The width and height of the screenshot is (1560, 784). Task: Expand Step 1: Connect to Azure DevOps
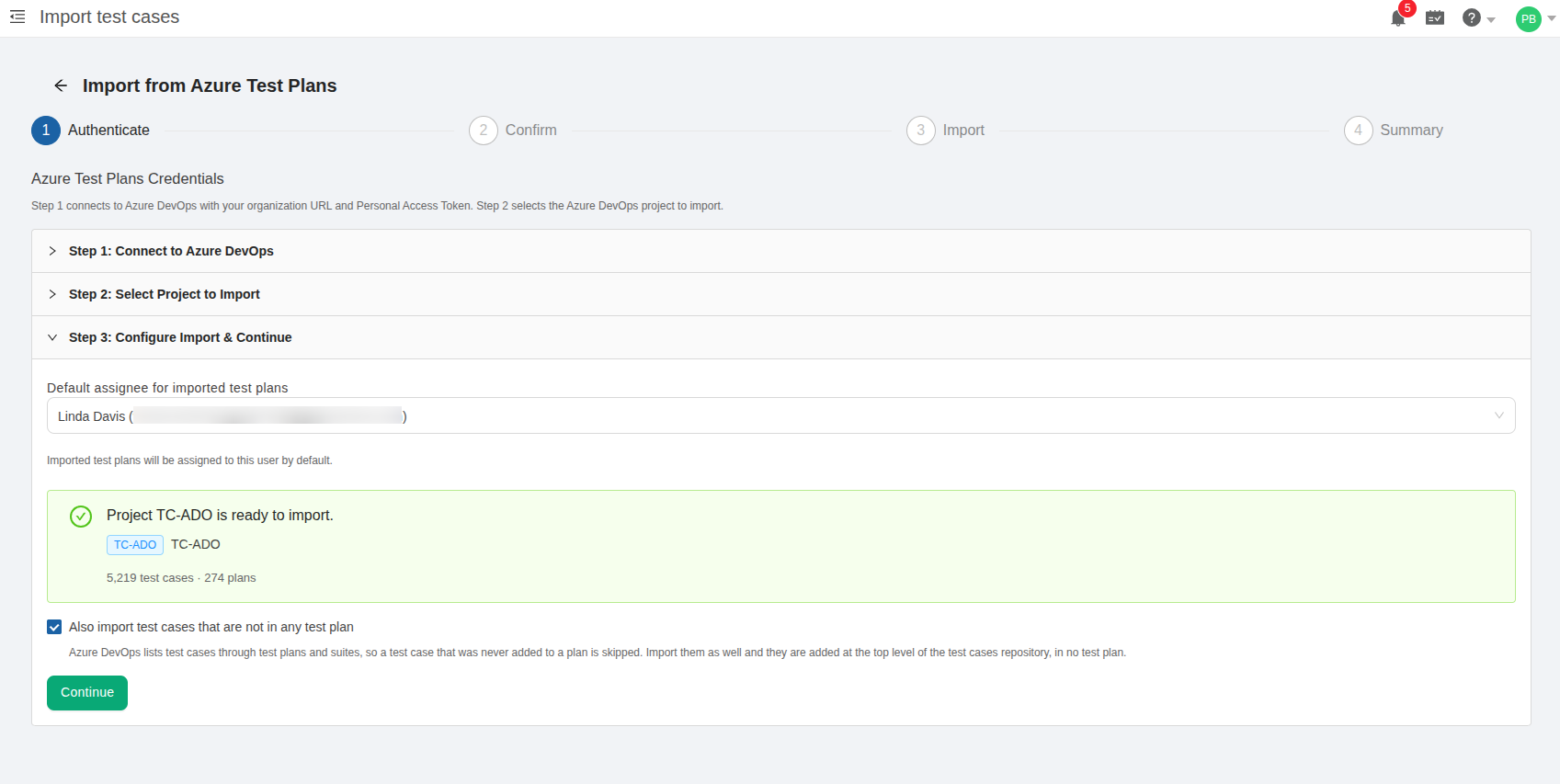pyautogui.click(x=781, y=251)
